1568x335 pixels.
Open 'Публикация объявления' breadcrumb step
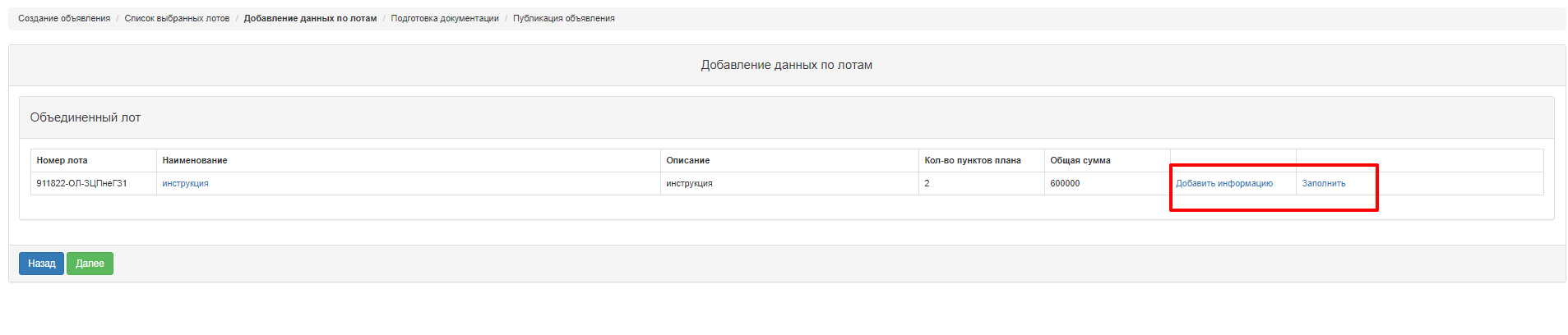[x=564, y=18]
